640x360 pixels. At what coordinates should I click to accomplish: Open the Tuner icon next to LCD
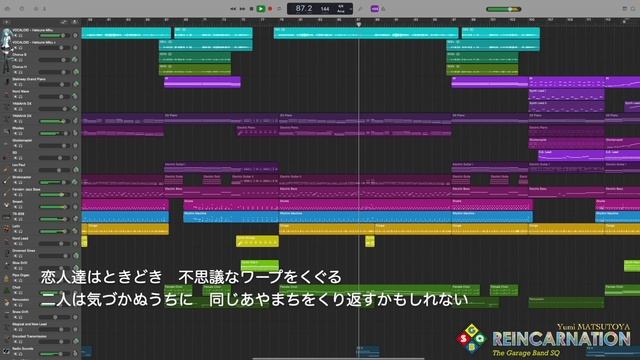pos(360,9)
